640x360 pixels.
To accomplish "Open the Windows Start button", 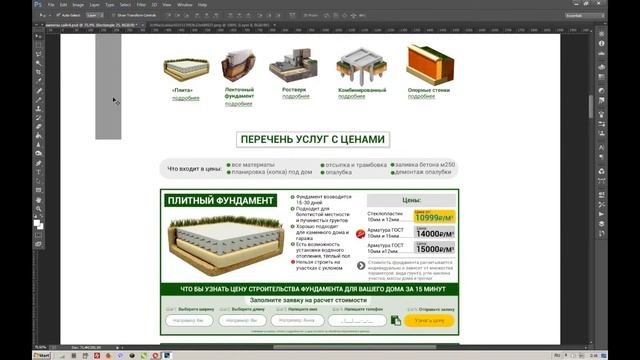I will [42, 356].
